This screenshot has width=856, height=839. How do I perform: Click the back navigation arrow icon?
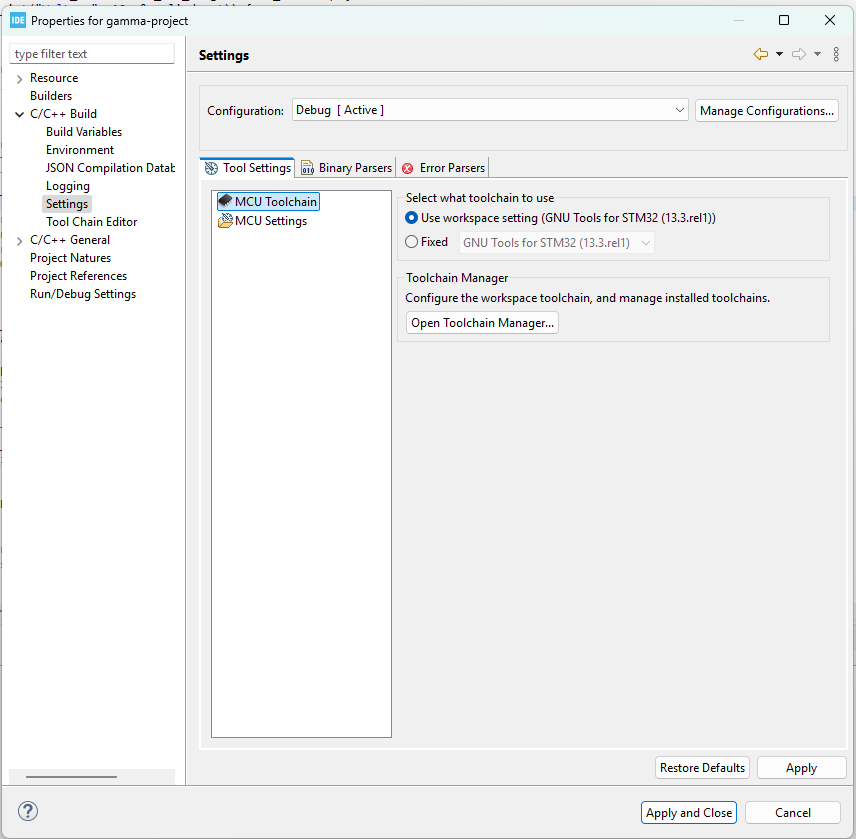[x=760, y=54]
